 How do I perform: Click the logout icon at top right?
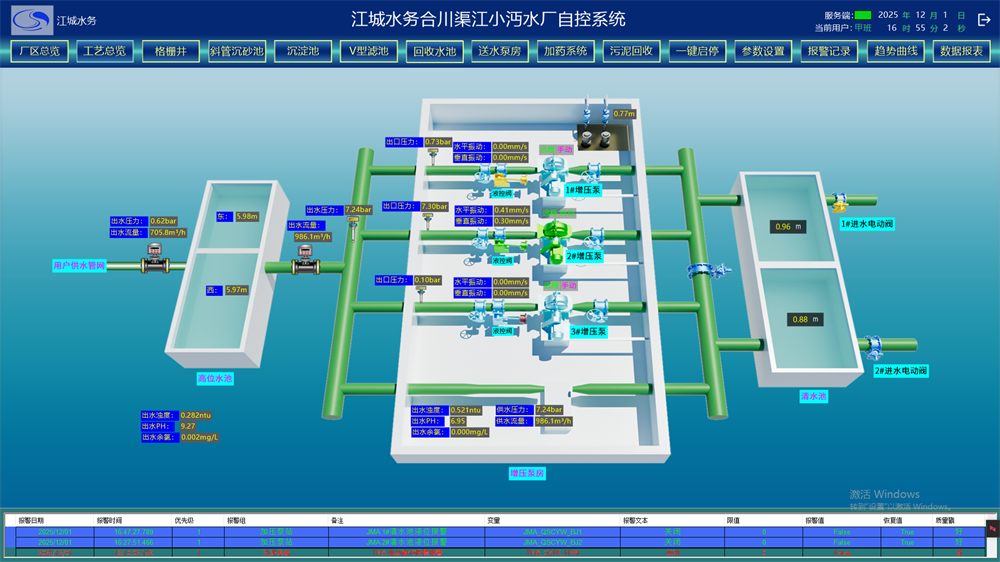point(984,20)
